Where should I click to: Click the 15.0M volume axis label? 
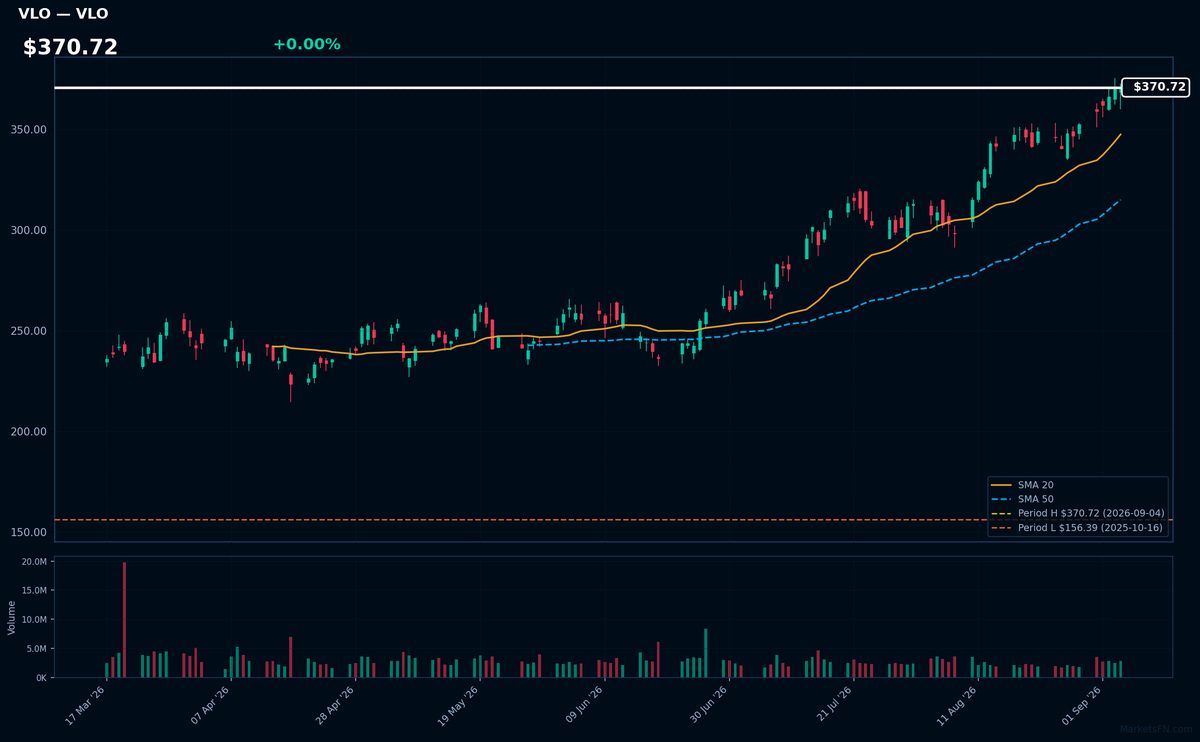point(34,591)
